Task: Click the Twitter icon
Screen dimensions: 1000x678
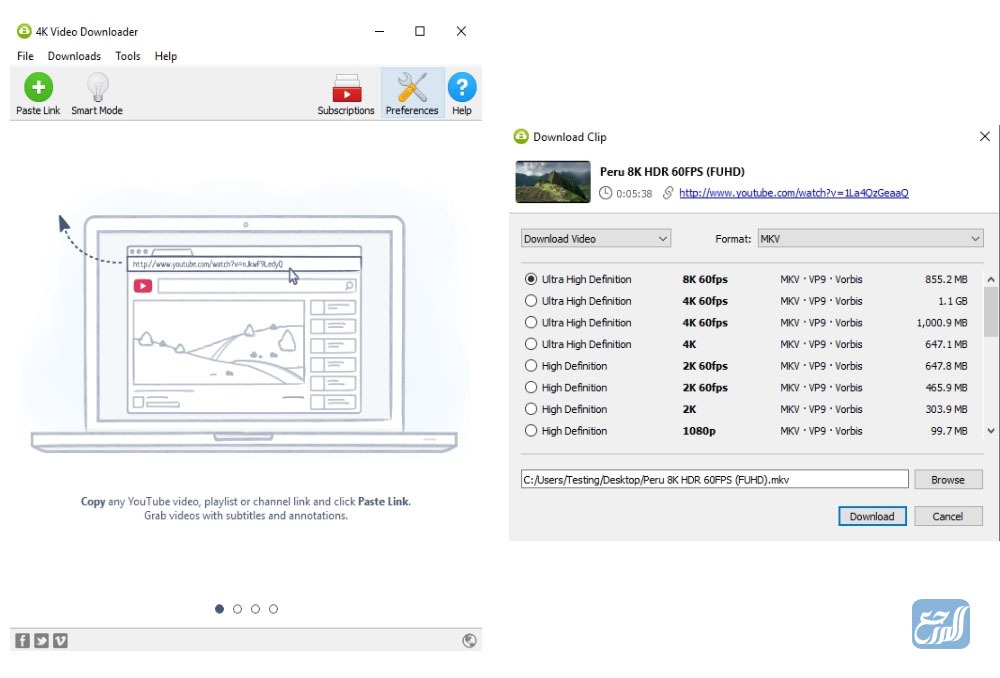Action: coord(41,640)
